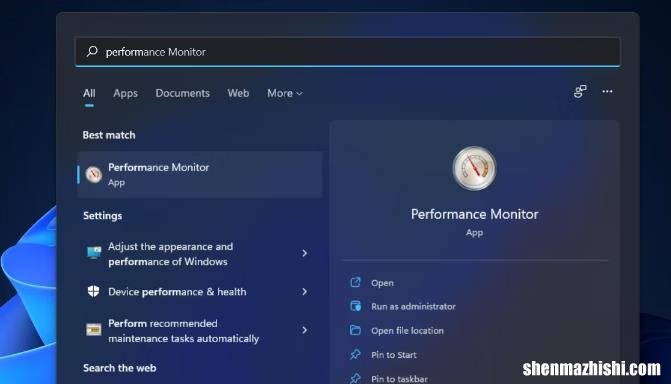
Task: Open the three-dot options menu
Action: 607,91
